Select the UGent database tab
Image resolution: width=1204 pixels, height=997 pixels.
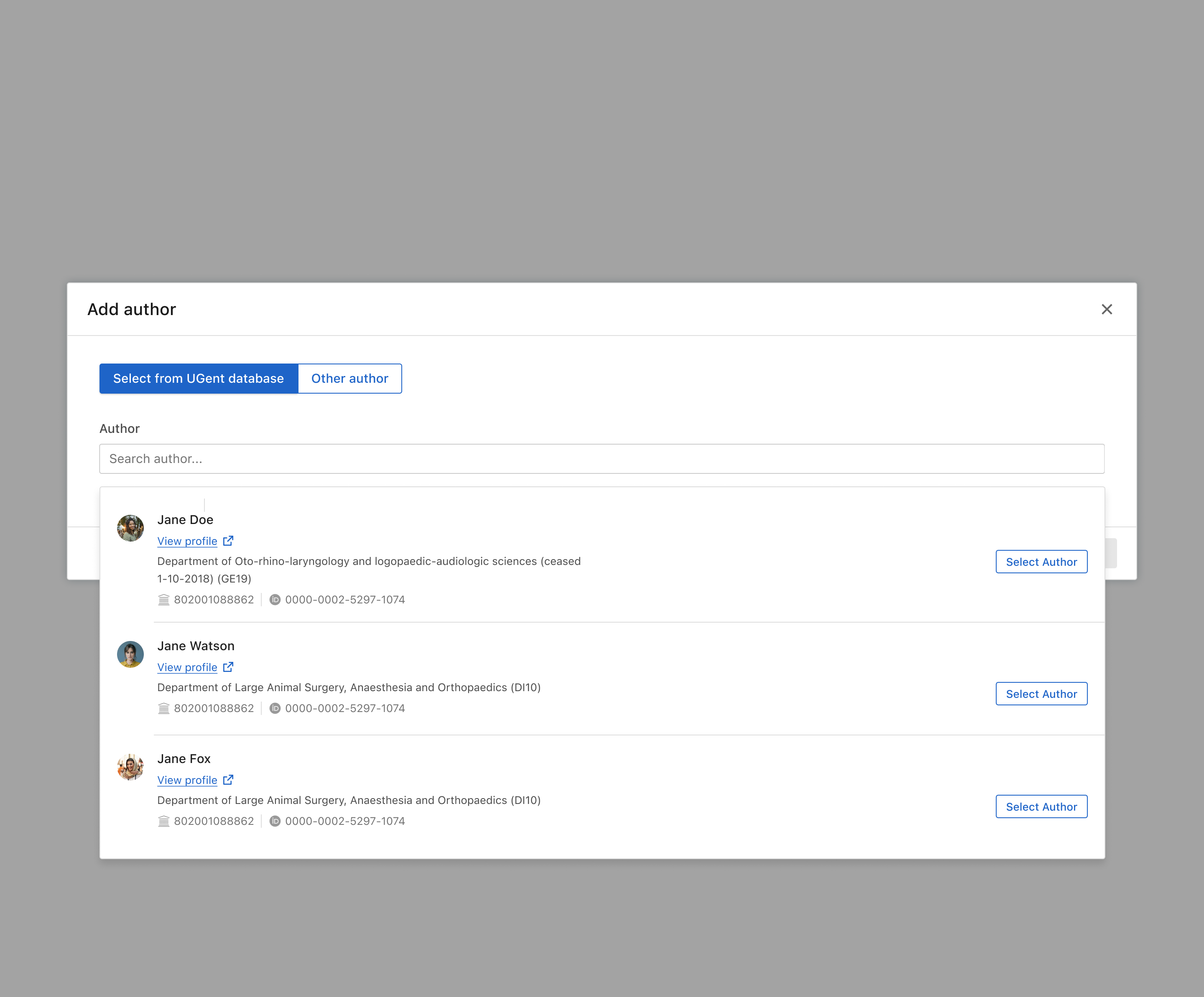(199, 378)
